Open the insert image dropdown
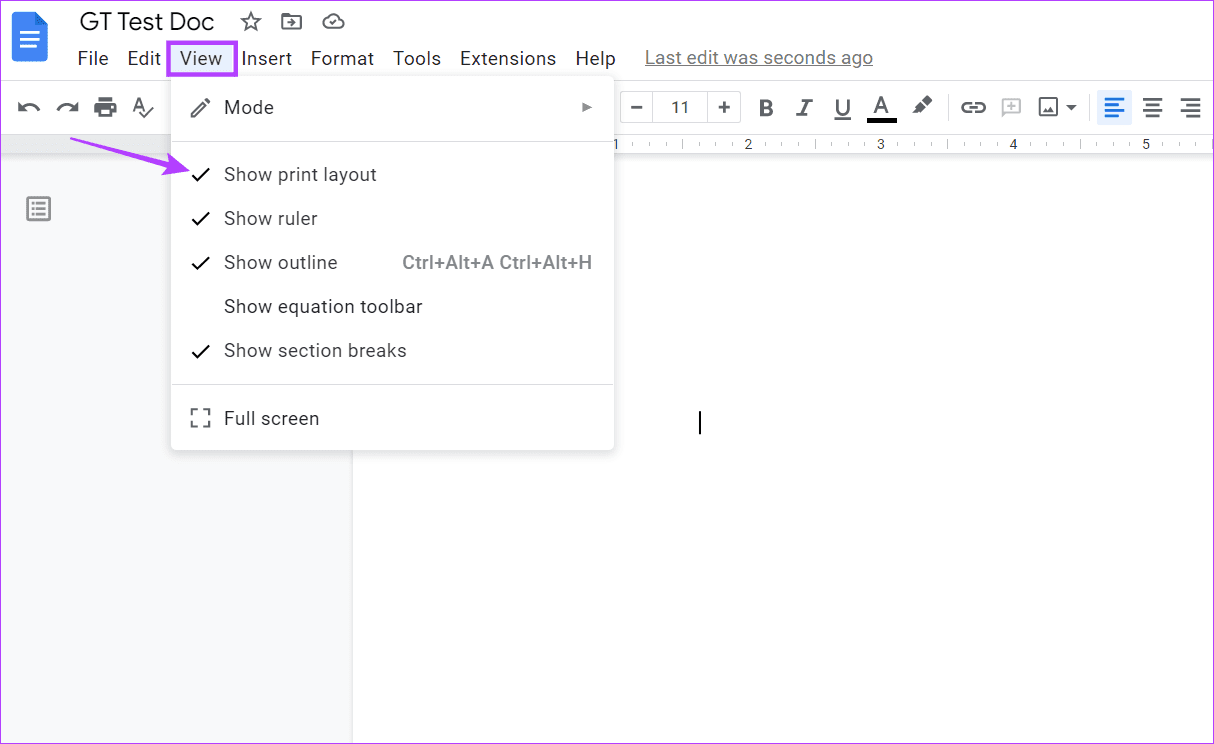 1057,107
